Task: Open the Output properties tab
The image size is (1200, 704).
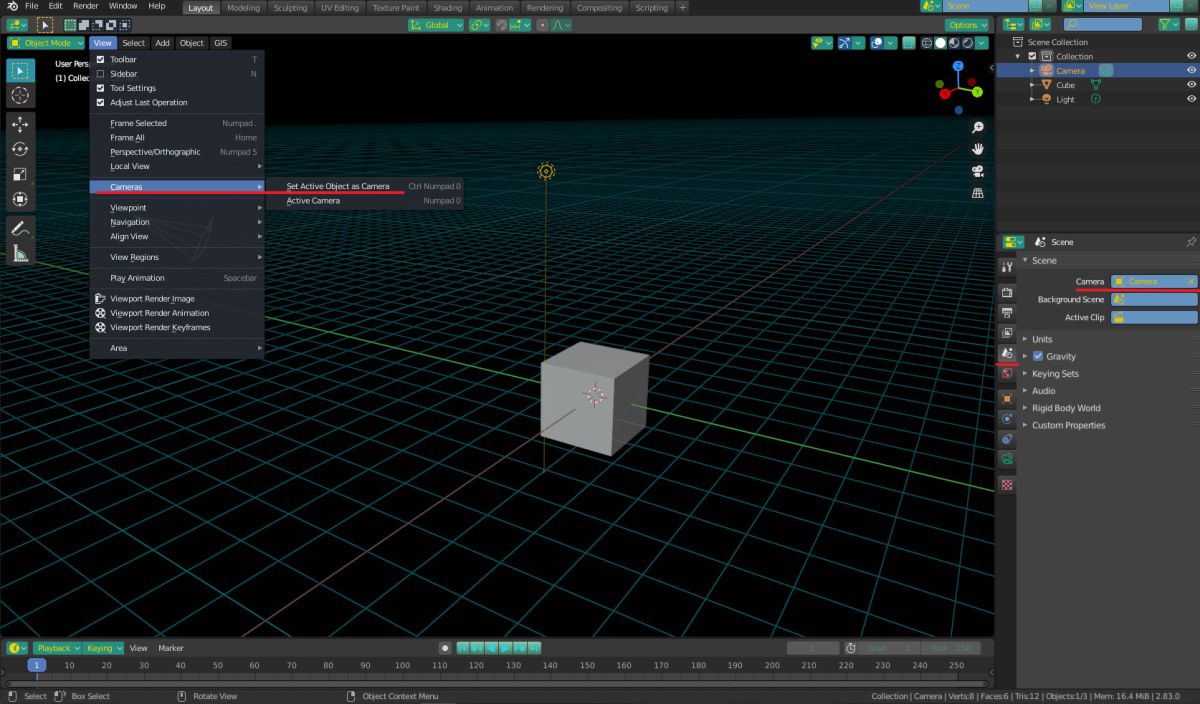Action: 1007,313
